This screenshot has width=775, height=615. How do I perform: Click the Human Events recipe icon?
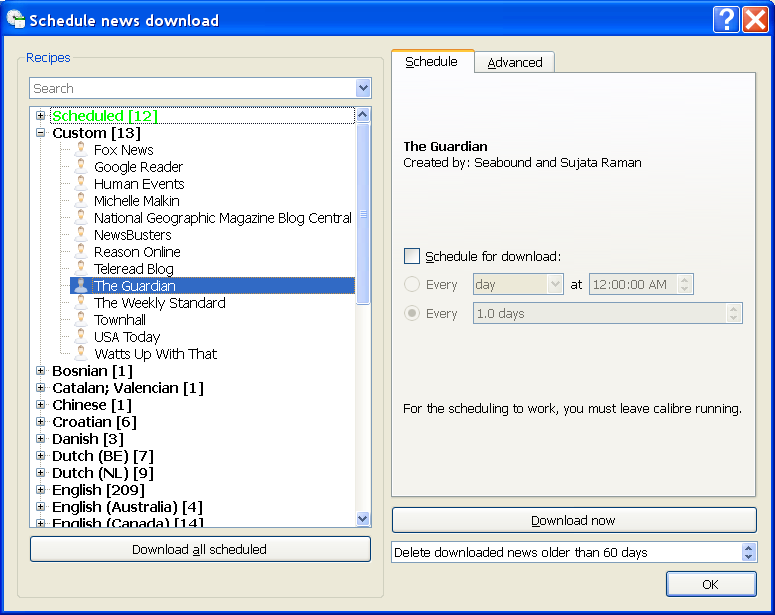[81, 183]
